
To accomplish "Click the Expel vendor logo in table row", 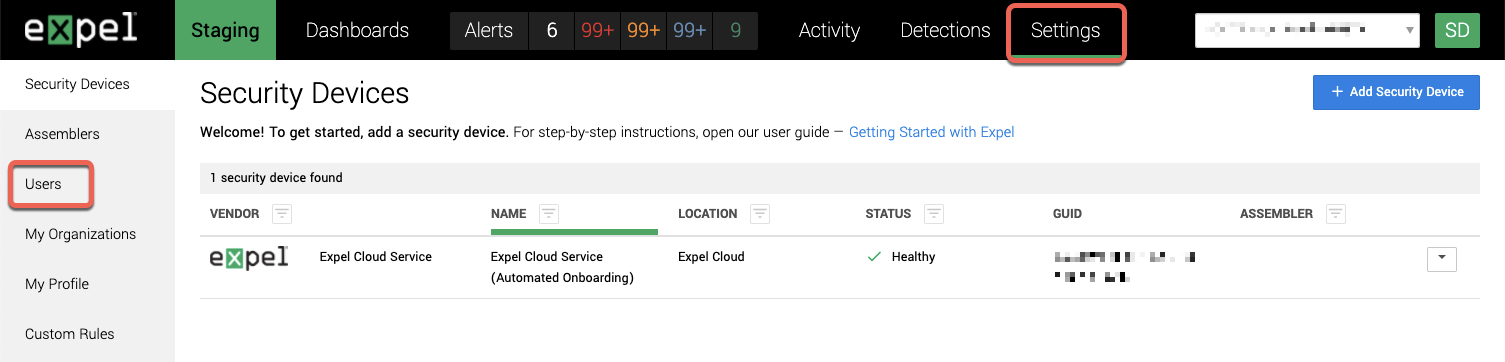I will coord(249,257).
